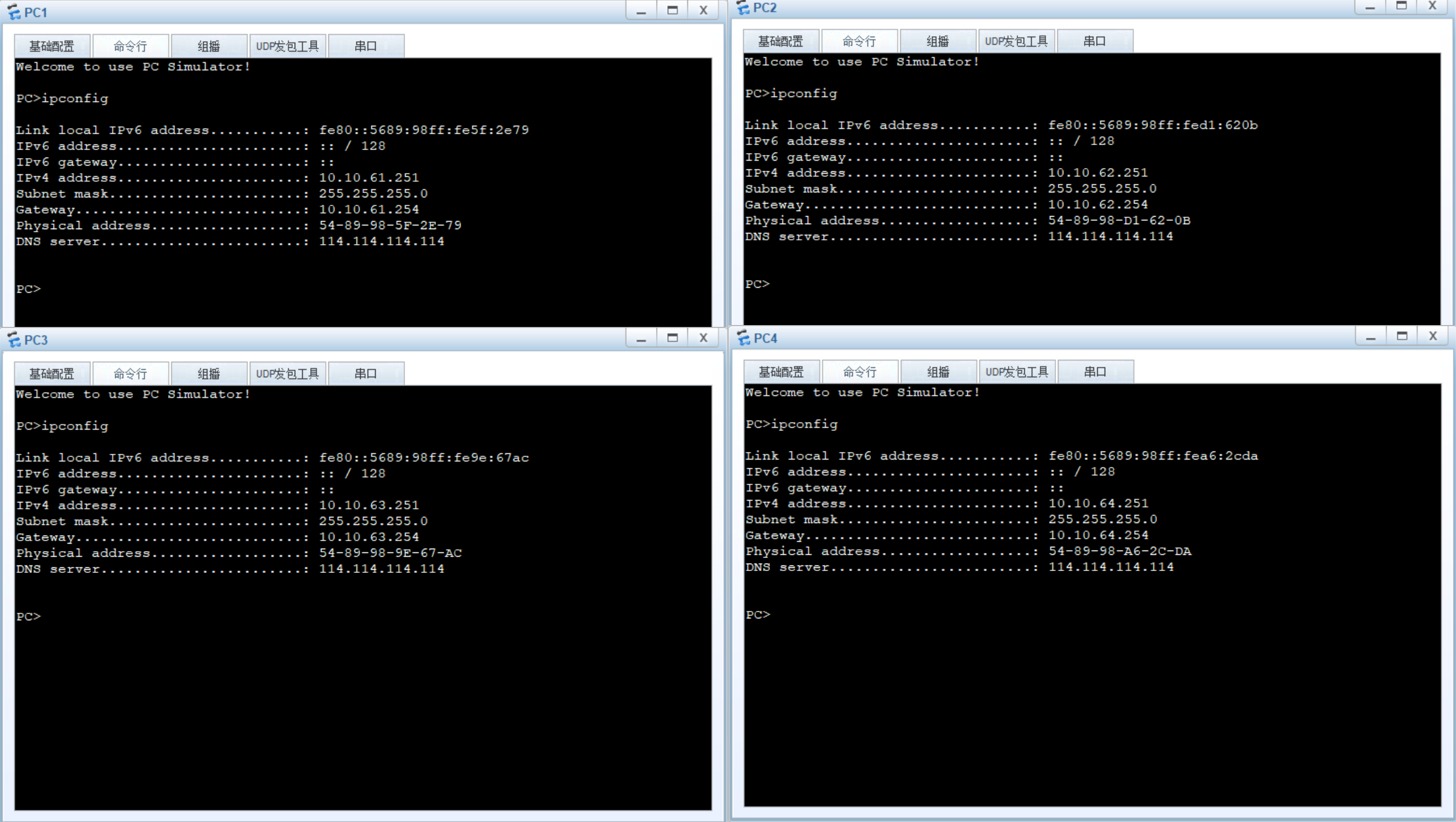Image resolution: width=1456 pixels, height=822 pixels.
Task: Click the PC3 window title icon
Action: point(14,339)
